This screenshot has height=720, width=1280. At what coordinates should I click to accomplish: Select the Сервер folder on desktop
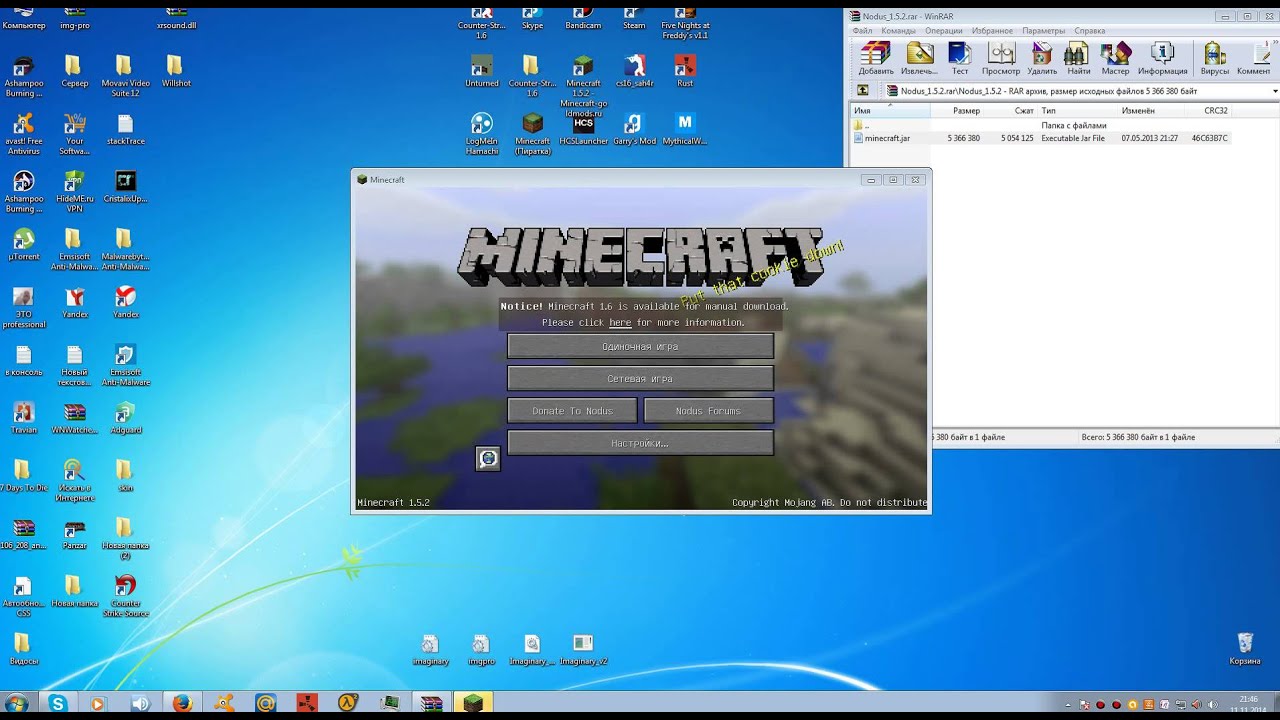pyautogui.click(x=74, y=72)
